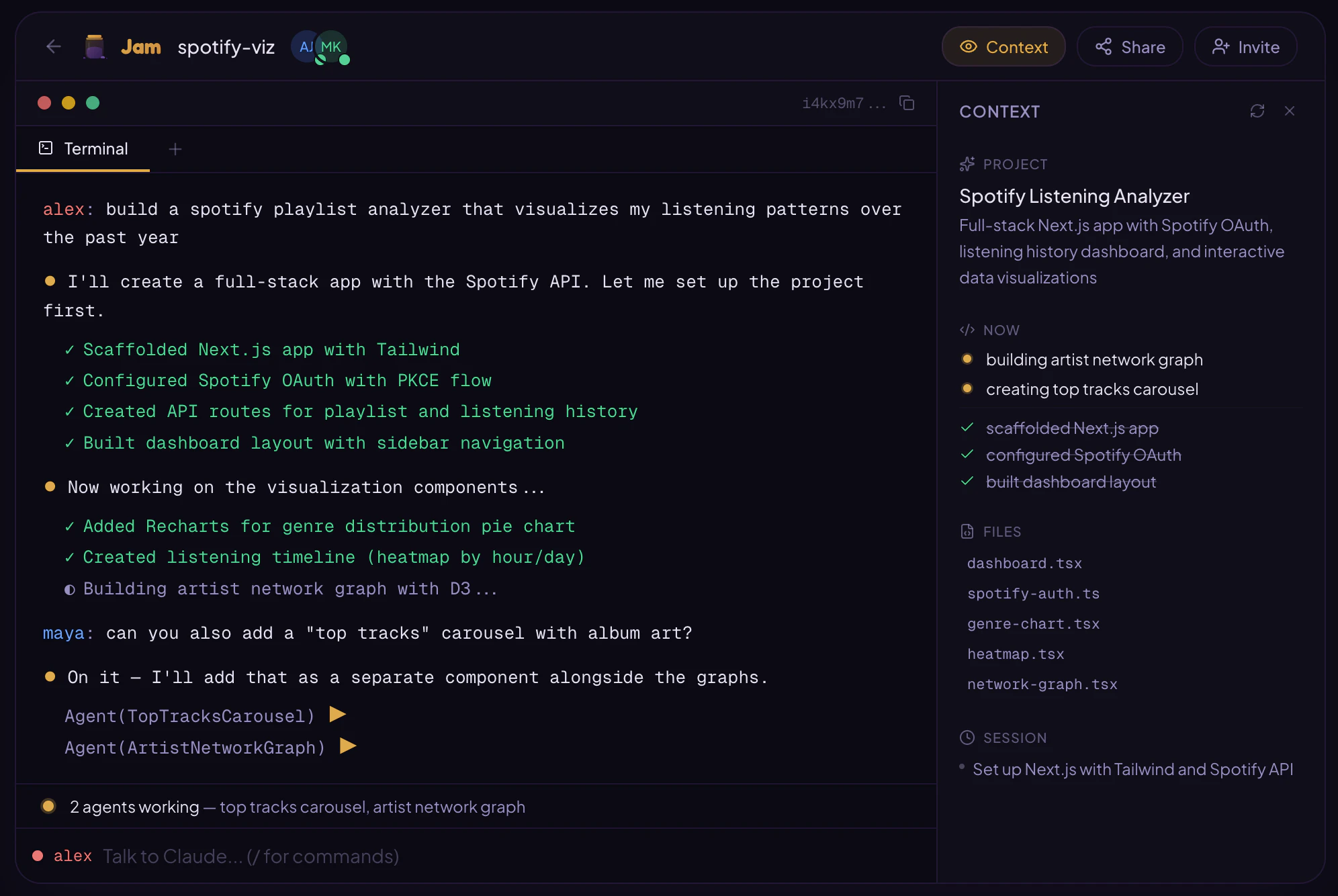Copy the session ID with copy icon
Viewport: 1338px width, 896px height.
907,103
